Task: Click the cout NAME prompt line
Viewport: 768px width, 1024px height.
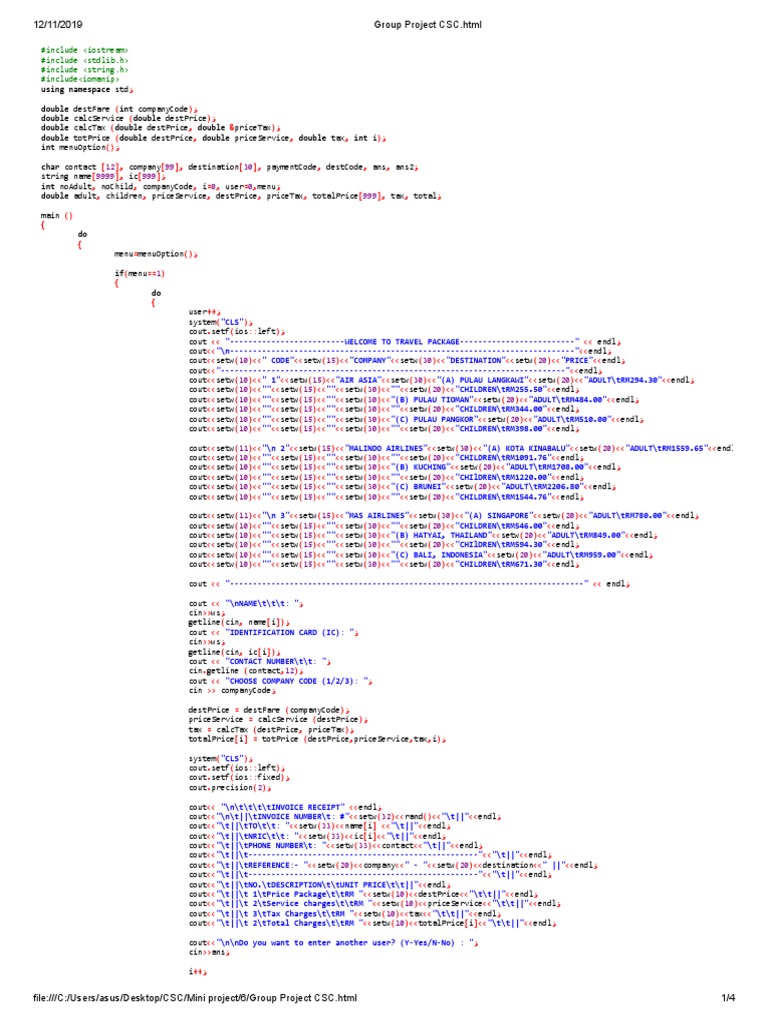Action: coord(246,604)
